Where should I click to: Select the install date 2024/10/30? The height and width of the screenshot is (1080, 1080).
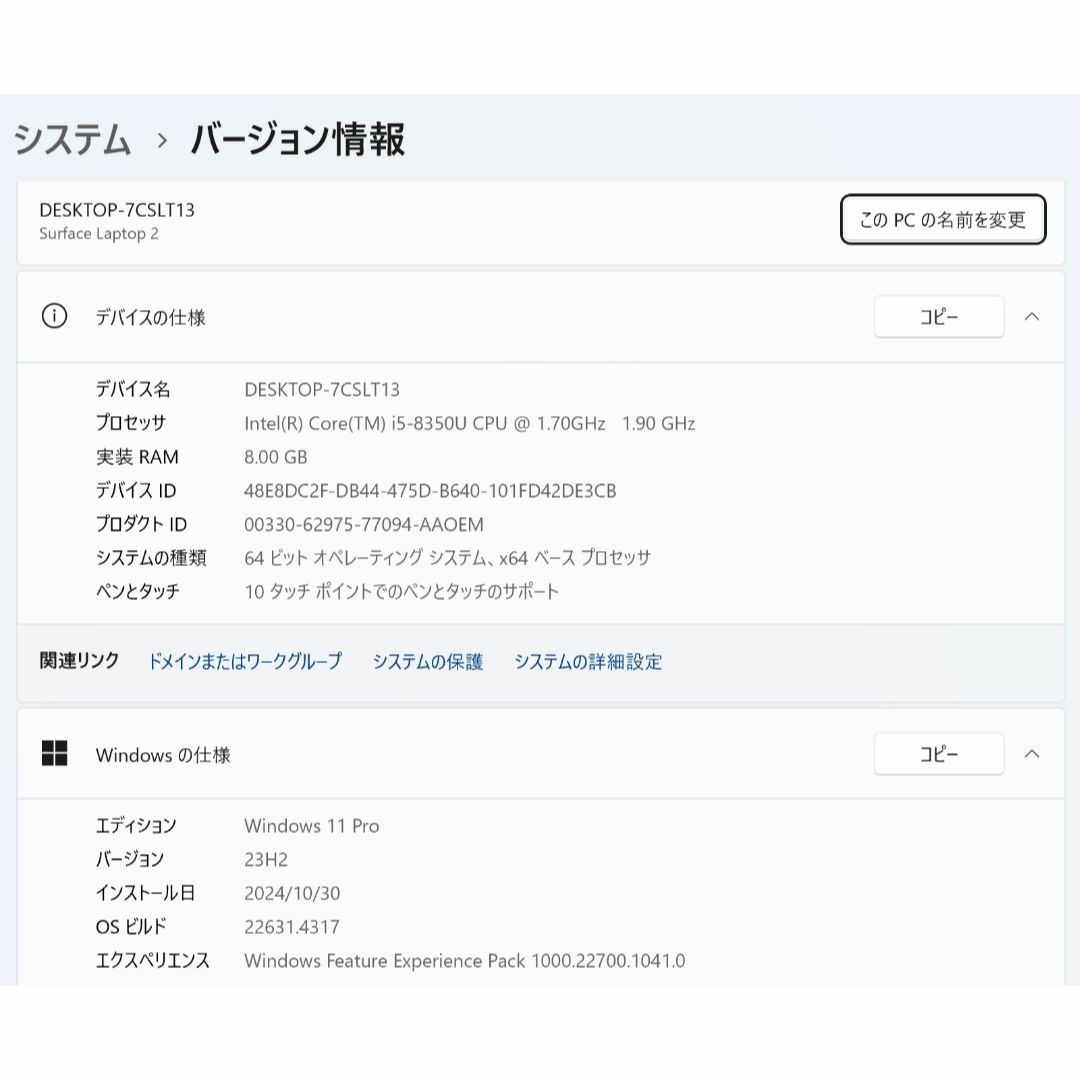click(292, 893)
